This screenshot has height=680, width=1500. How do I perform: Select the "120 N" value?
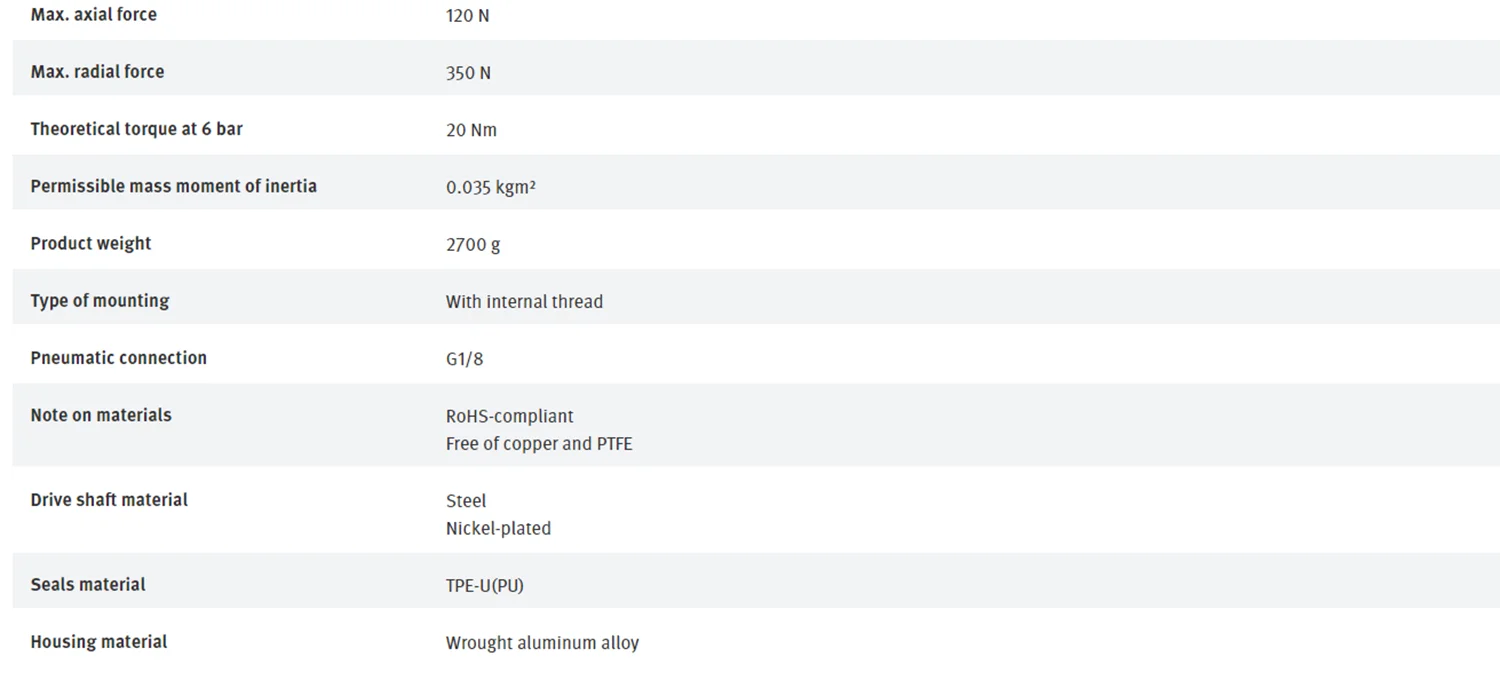[467, 16]
